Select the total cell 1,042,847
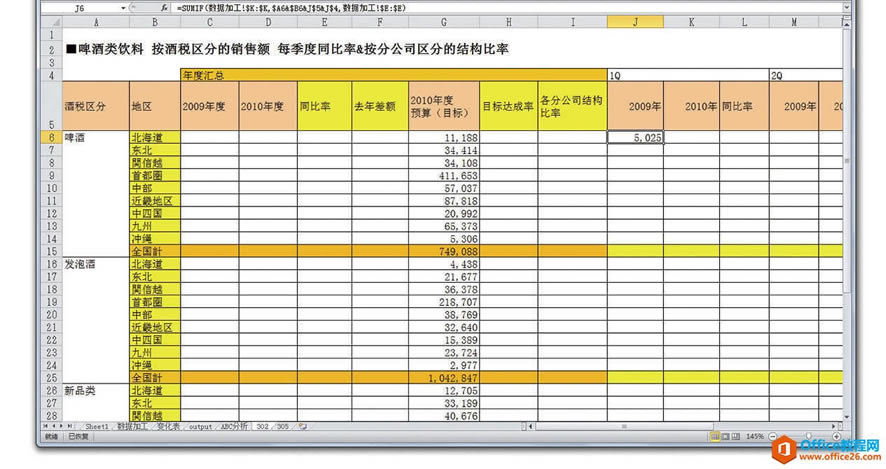 [x=444, y=377]
